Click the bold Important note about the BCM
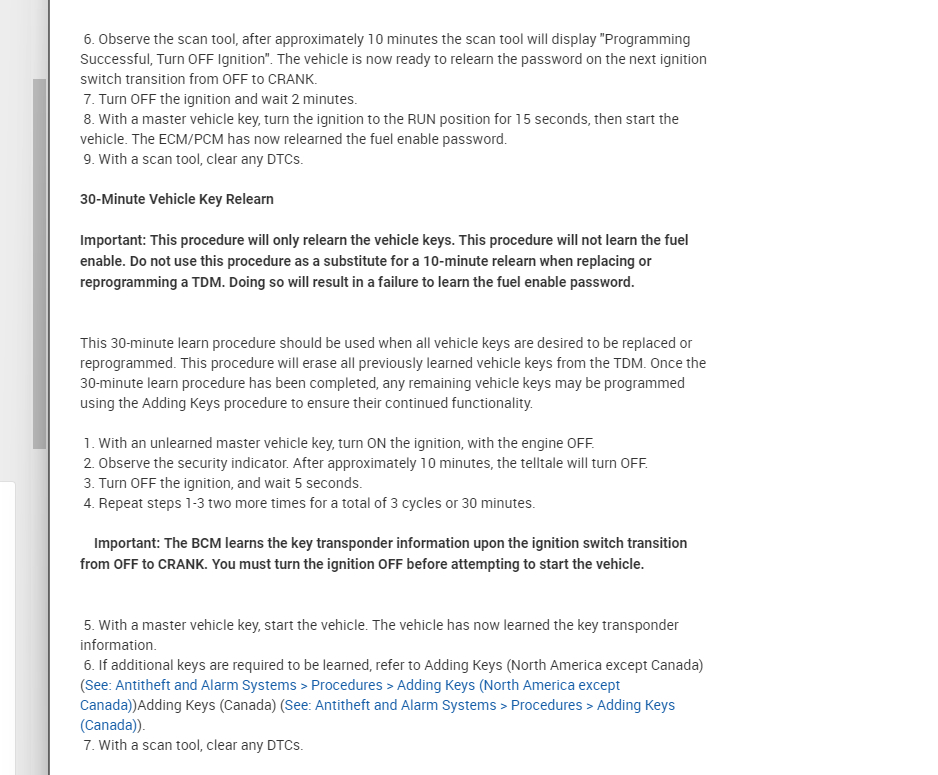Viewport: 938px width, 775px height. (x=383, y=553)
